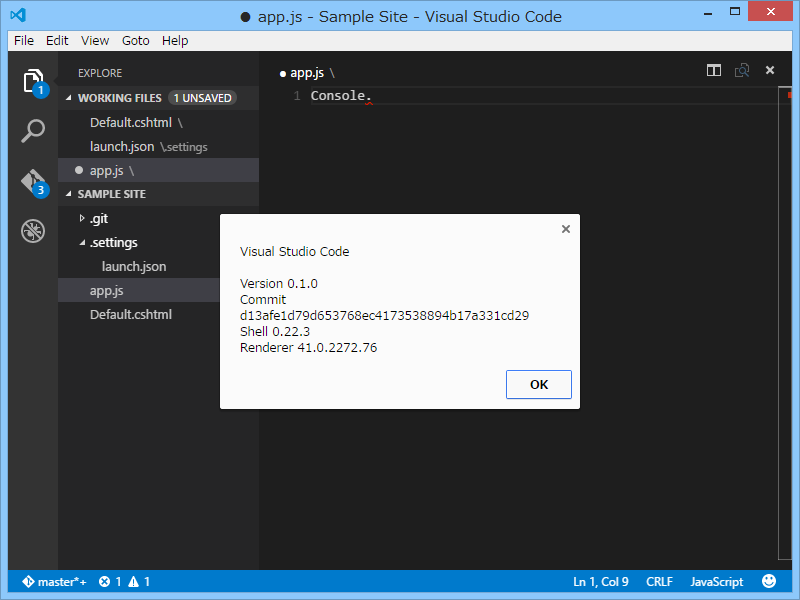Image resolution: width=800 pixels, height=600 pixels.
Task: Open the Search icon in the activity bar
Action: [32, 130]
